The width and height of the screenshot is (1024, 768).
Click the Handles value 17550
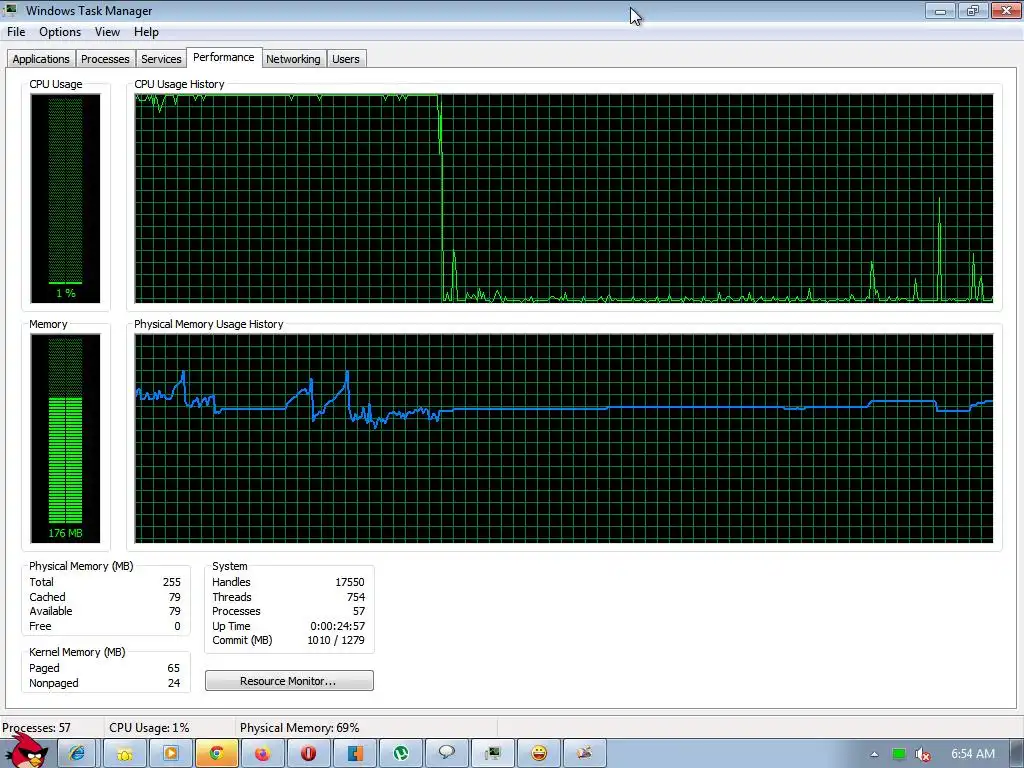pos(349,582)
